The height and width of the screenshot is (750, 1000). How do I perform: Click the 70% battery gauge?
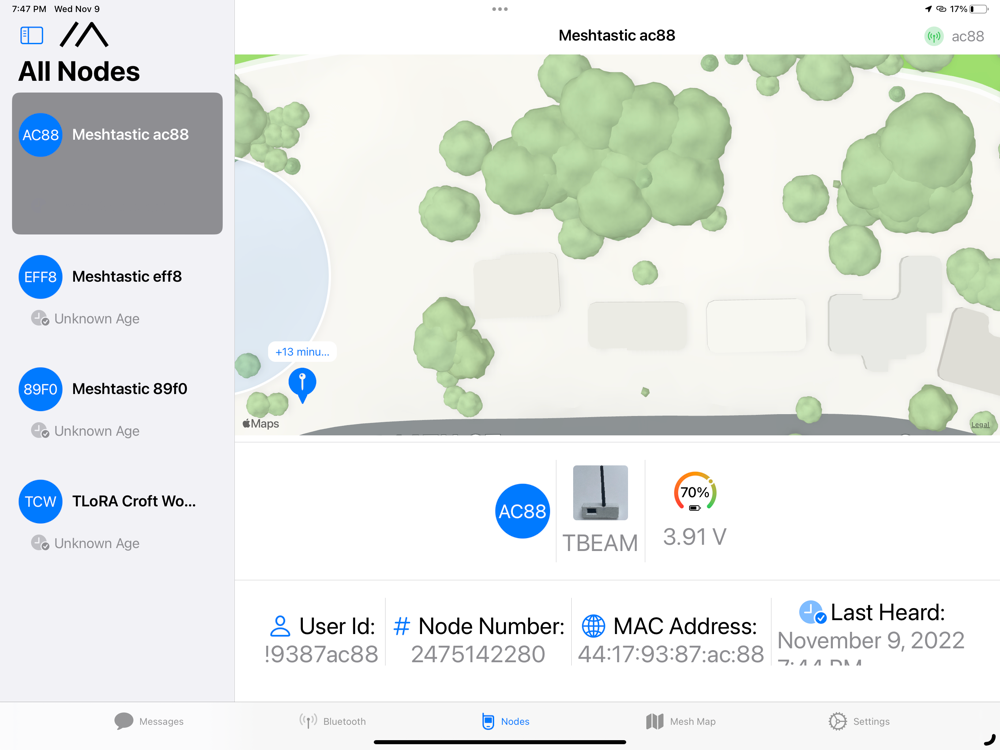pyautogui.click(x=695, y=493)
